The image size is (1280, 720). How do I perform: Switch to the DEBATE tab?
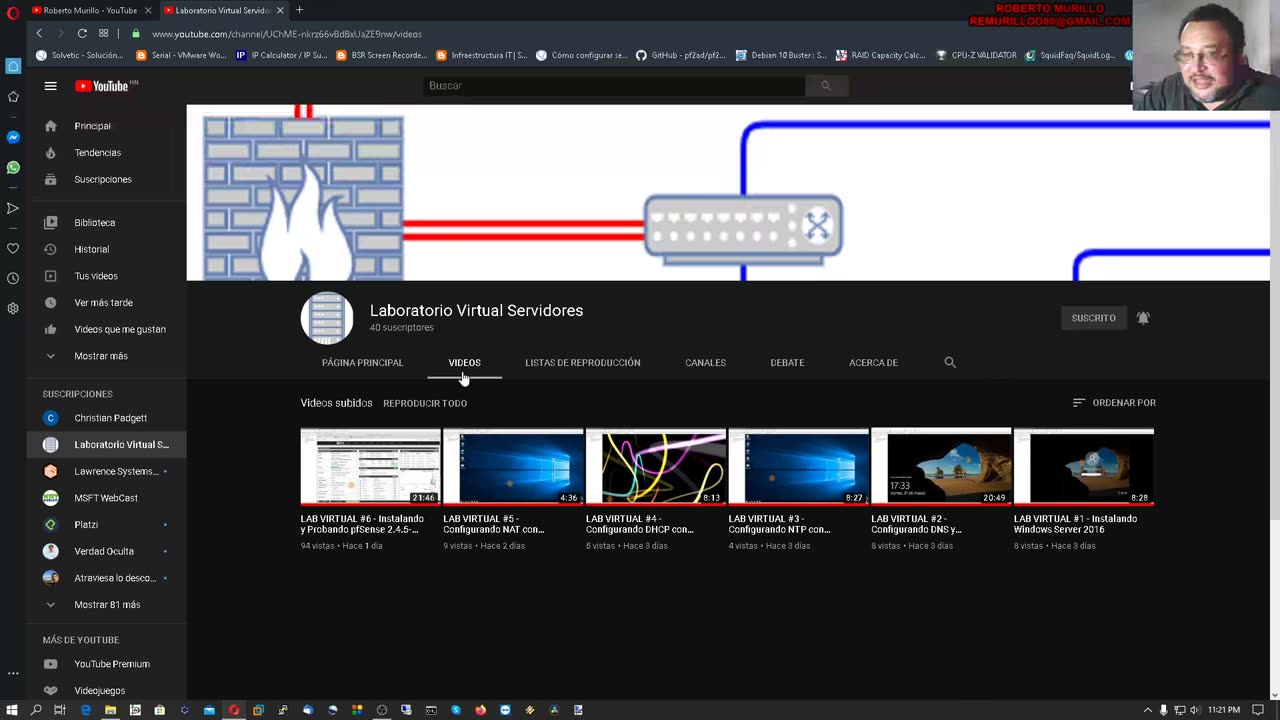click(787, 363)
